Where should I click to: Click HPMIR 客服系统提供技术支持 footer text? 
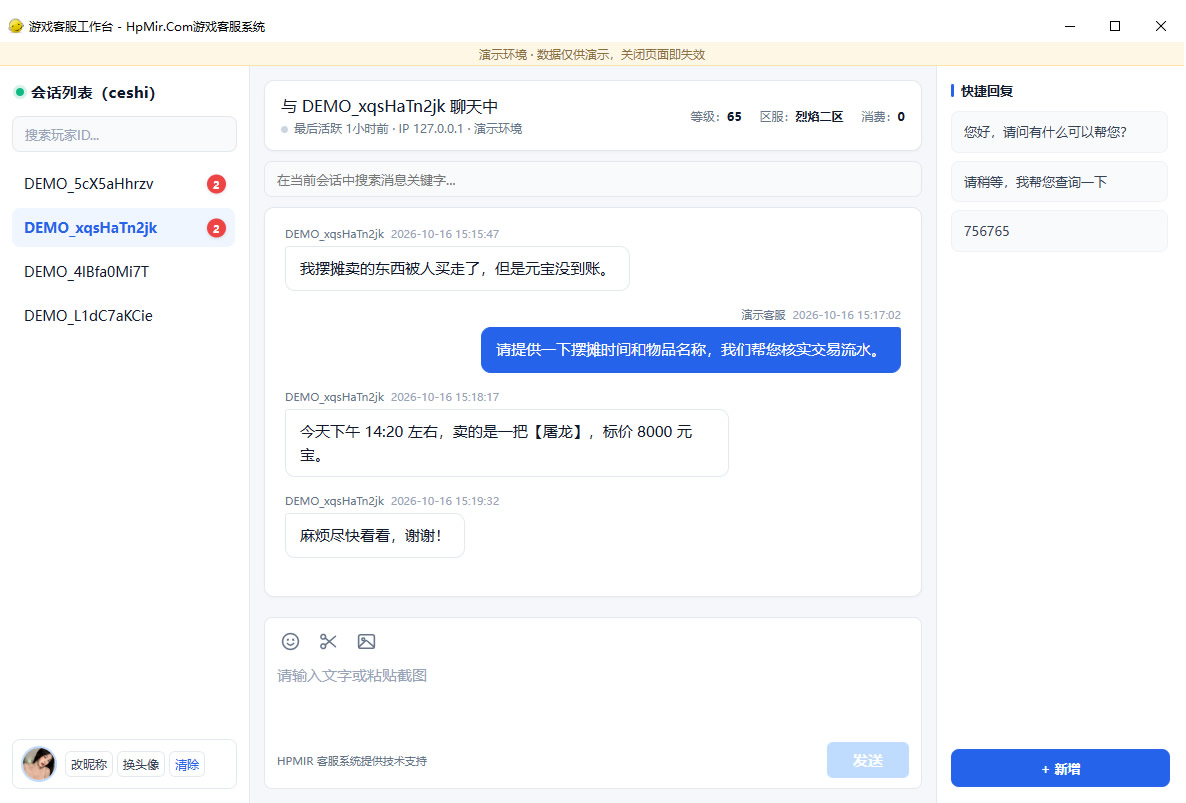coord(352,761)
